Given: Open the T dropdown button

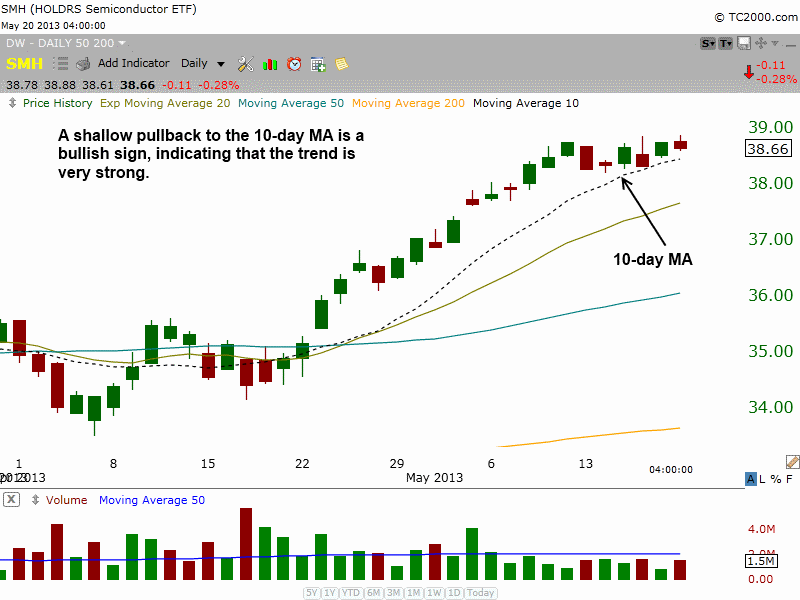Looking at the screenshot, I should point(726,43).
